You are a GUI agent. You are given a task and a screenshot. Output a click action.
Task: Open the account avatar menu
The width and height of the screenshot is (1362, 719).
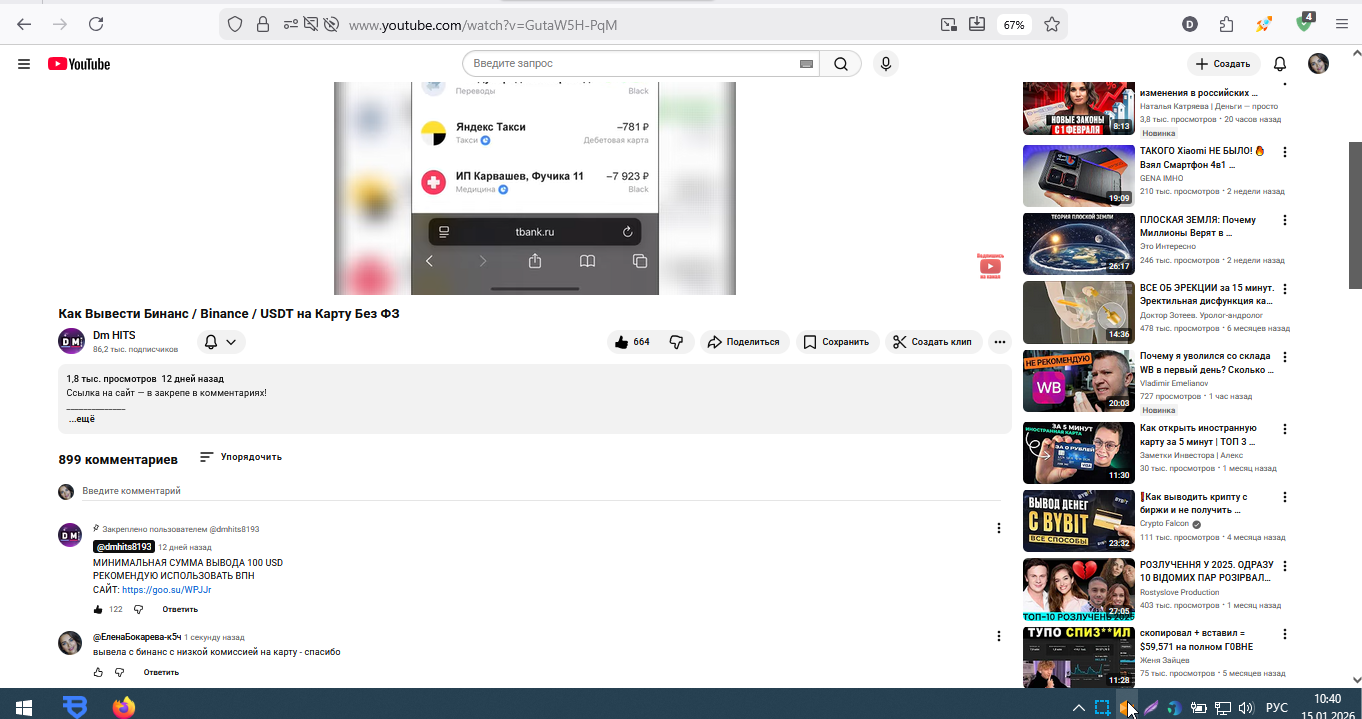(x=1319, y=64)
